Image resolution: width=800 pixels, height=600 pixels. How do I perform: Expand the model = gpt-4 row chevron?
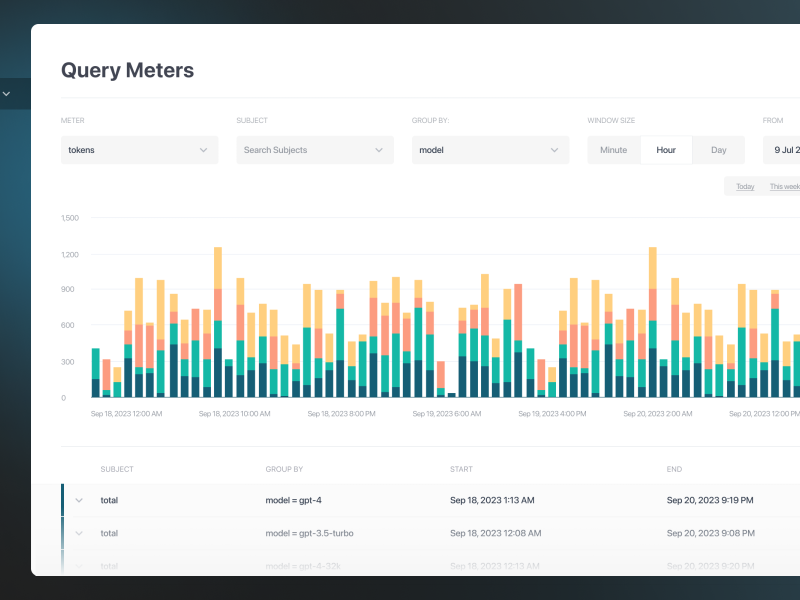click(79, 501)
